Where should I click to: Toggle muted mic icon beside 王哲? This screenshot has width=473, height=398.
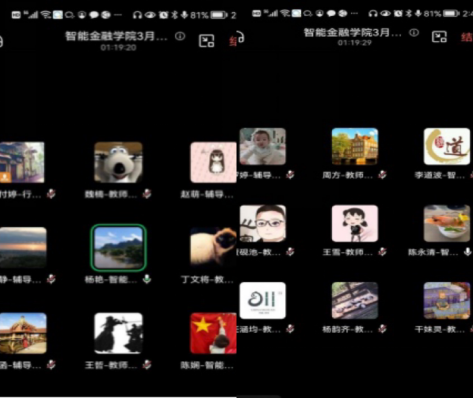[147, 365]
